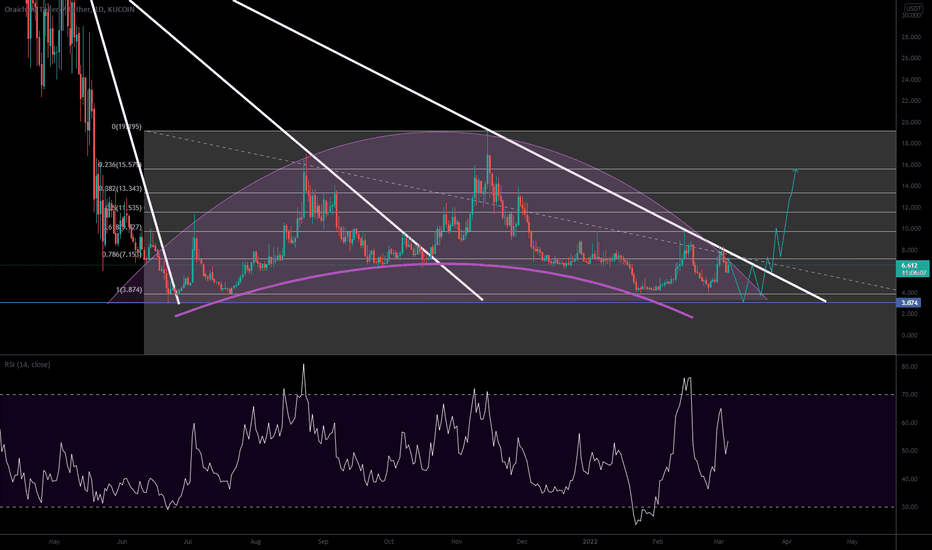Click the Apr label on the time axis
Image resolution: width=932 pixels, height=550 pixels.
point(786,542)
